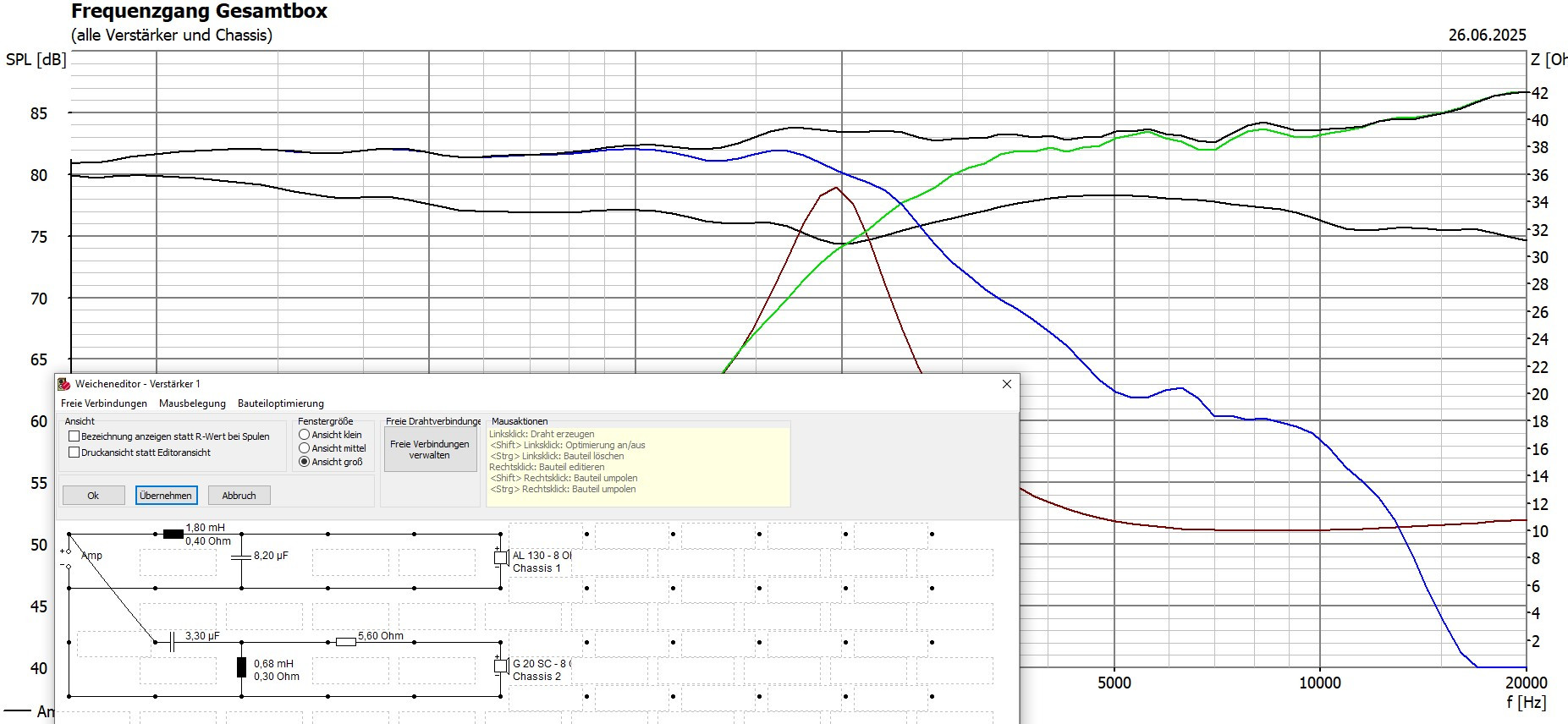Choose the Ansicht mittel window size
The height and width of the screenshot is (724, 1568).
tap(304, 448)
